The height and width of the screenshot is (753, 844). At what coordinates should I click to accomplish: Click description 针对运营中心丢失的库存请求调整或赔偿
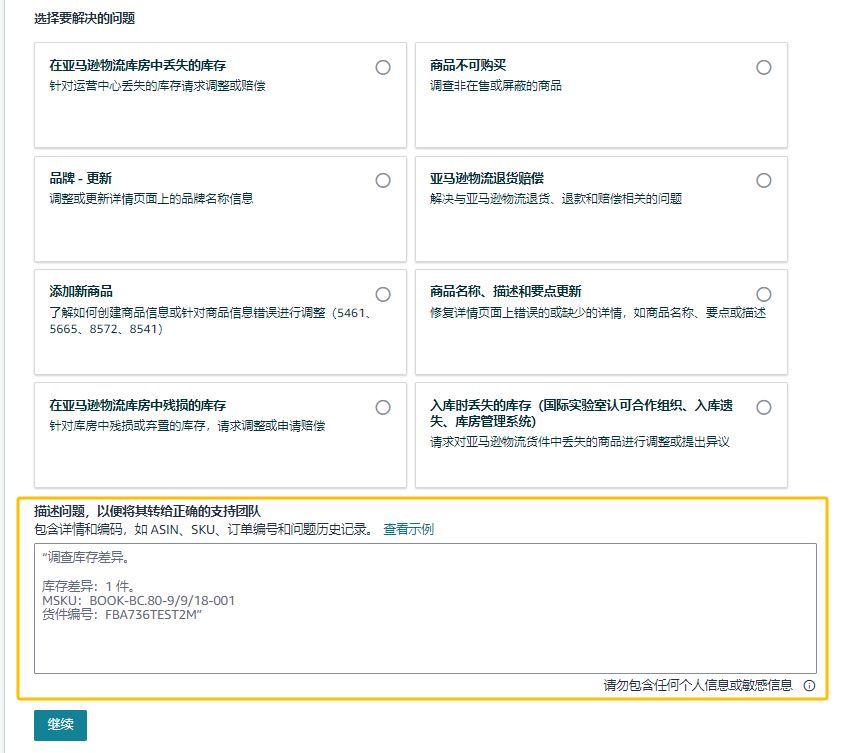tap(157, 86)
